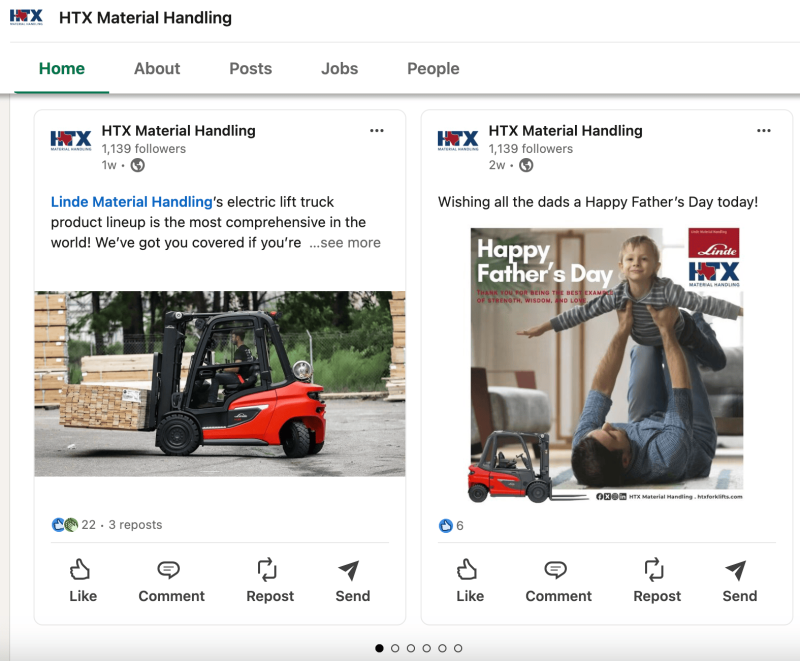Viewport: 800px width, 661px height.
Task: Expand post text with '...see more'
Action: pos(345,243)
